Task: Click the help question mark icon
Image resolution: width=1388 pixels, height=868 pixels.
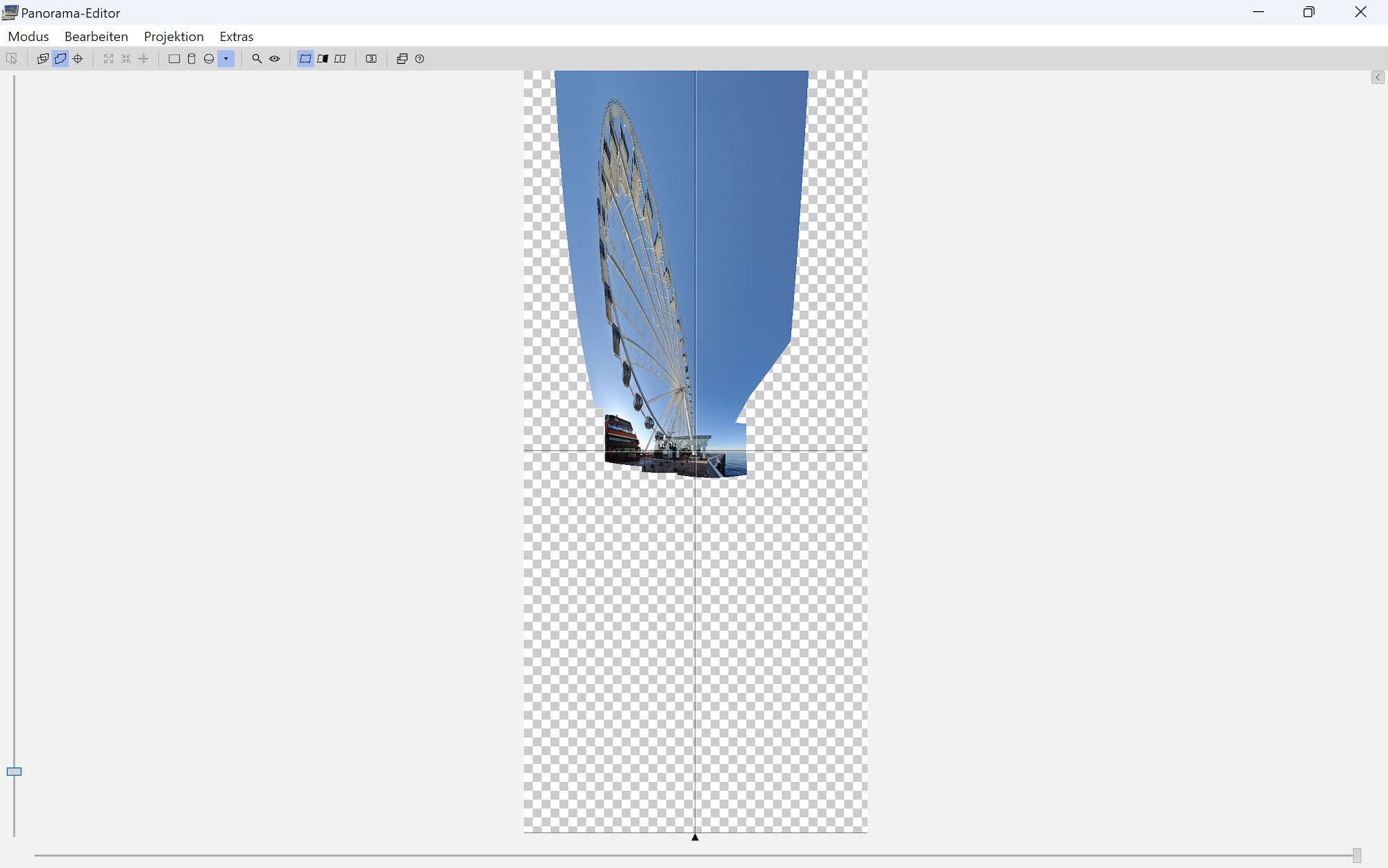Action: (420, 59)
